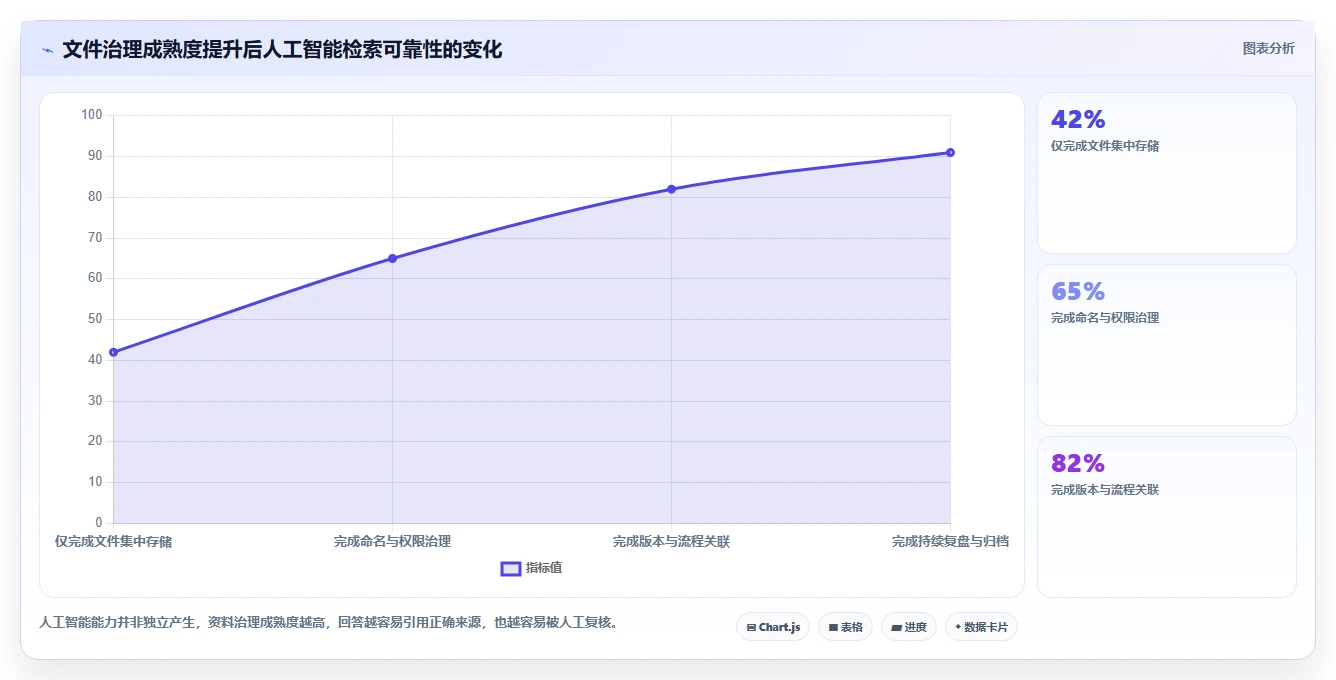This screenshot has height=680, width=1336.
Task: Click the small icon inside the Chart.js chip
Action: click(x=751, y=628)
